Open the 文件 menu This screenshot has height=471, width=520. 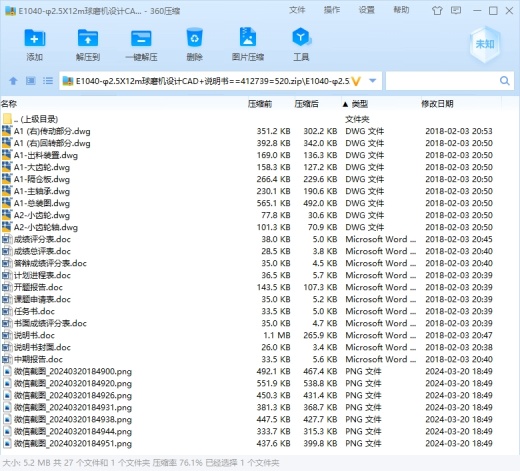(x=297, y=10)
